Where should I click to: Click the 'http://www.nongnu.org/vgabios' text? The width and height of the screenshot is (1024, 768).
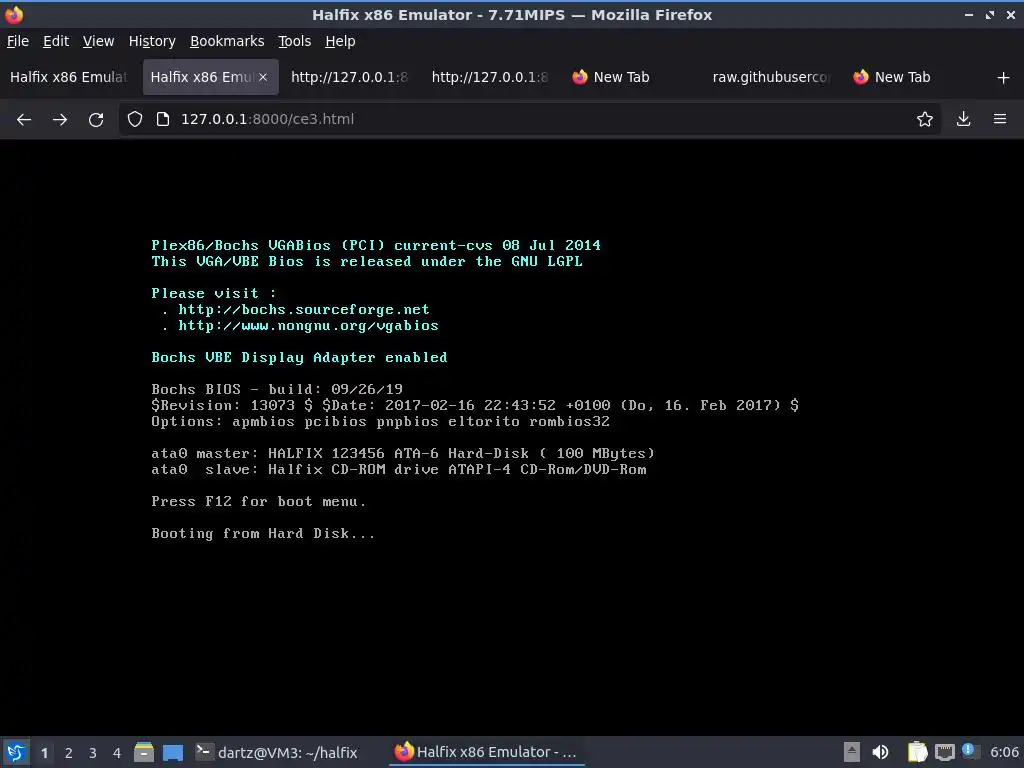coord(308,325)
